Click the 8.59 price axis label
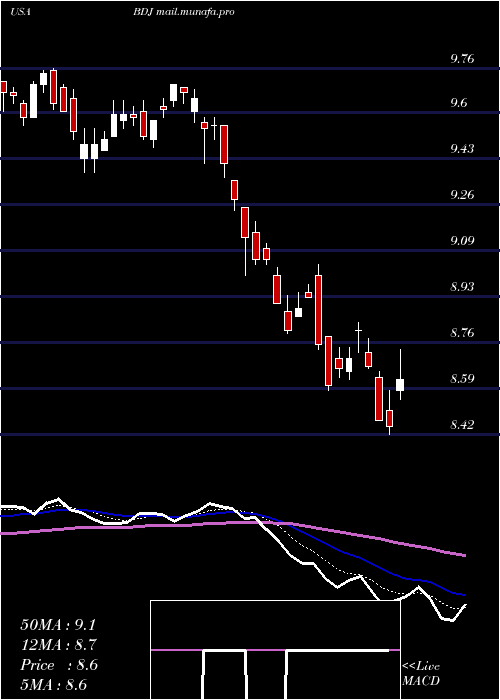 (462, 379)
